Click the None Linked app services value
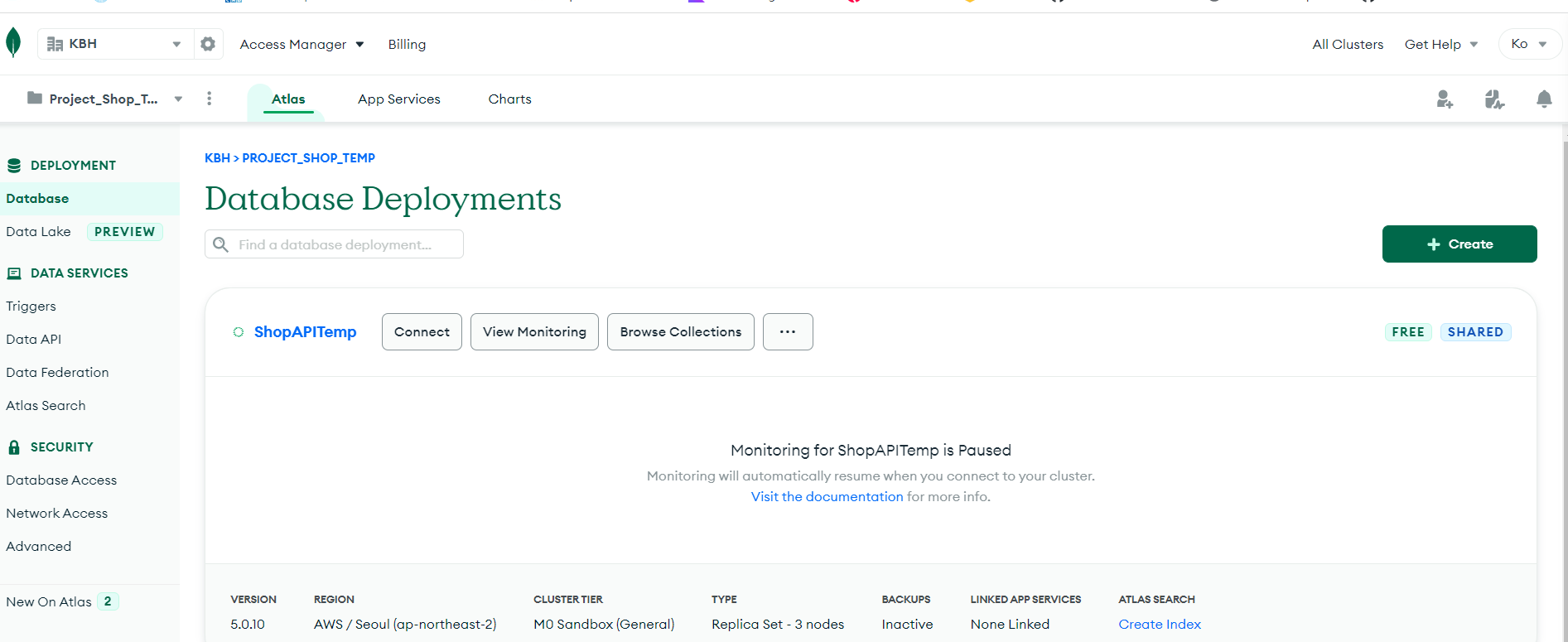Screen dimensions: 1568x642 (x=1010, y=625)
